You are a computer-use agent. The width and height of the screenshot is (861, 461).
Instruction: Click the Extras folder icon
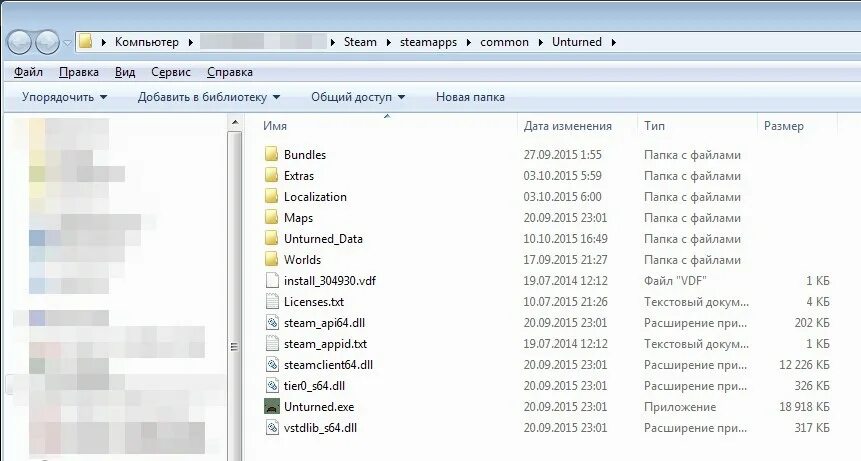(x=271, y=175)
